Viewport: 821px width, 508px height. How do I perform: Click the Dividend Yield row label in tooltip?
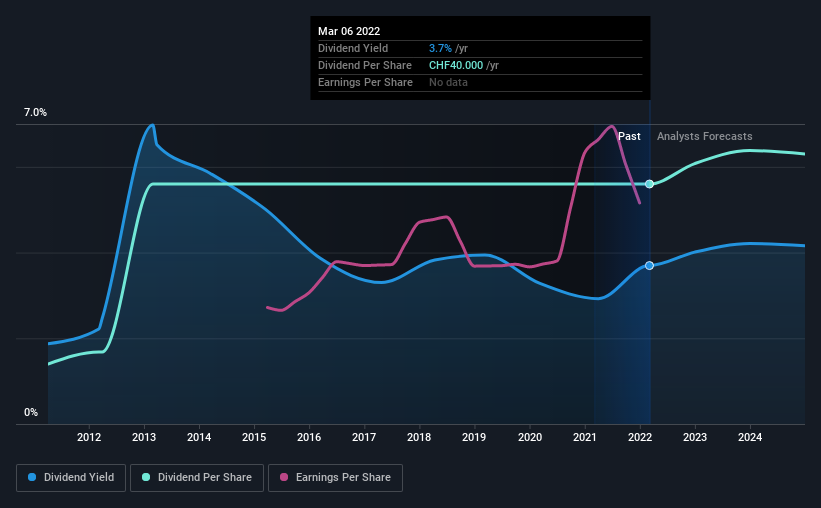[353, 48]
